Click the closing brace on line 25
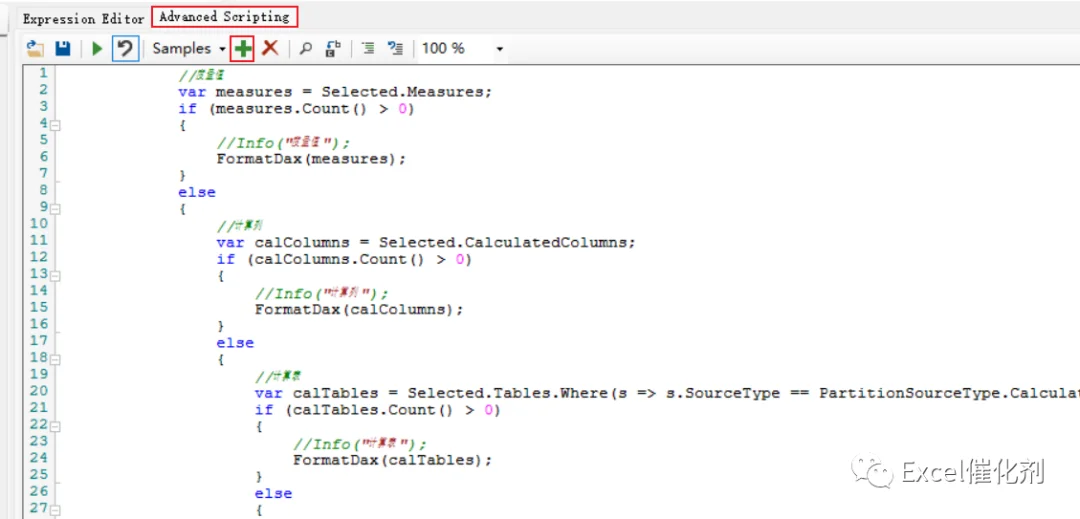The width and height of the screenshot is (1080, 519). tap(259, 477)
